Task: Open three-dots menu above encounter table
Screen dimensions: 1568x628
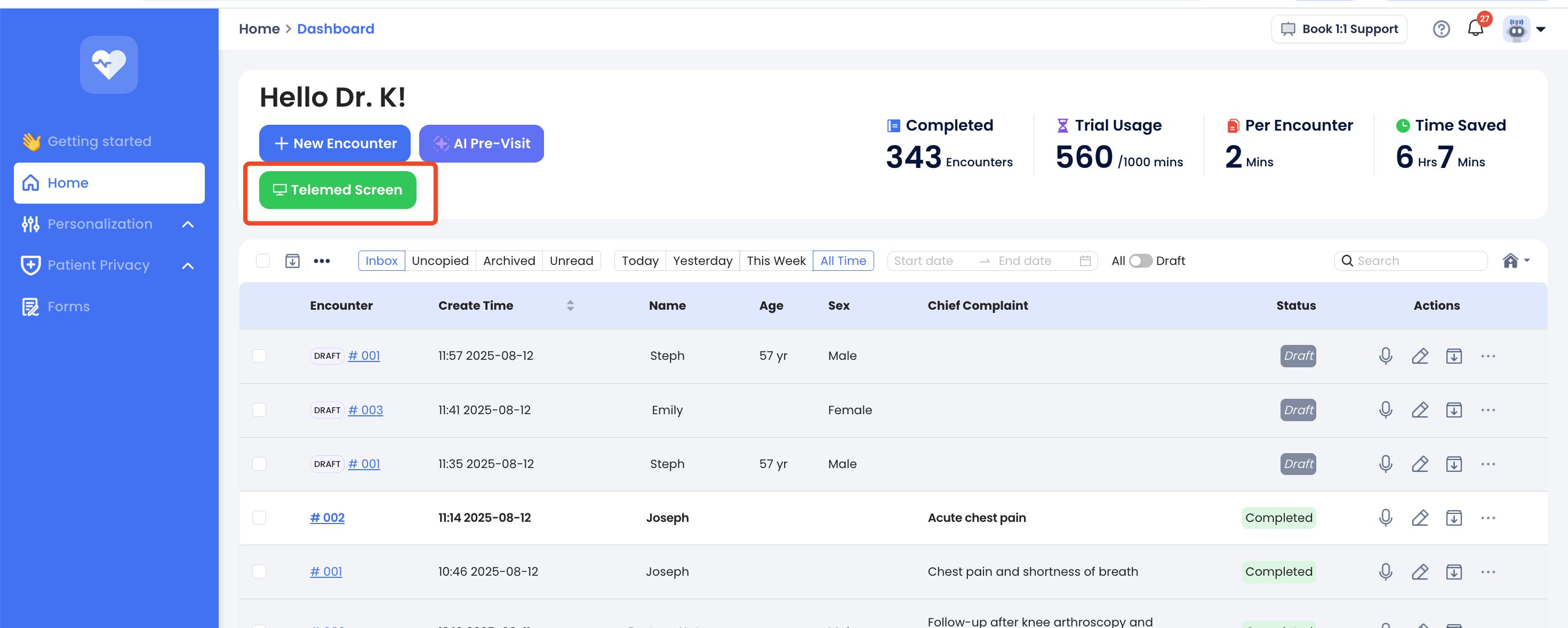Action: point(322,261)
